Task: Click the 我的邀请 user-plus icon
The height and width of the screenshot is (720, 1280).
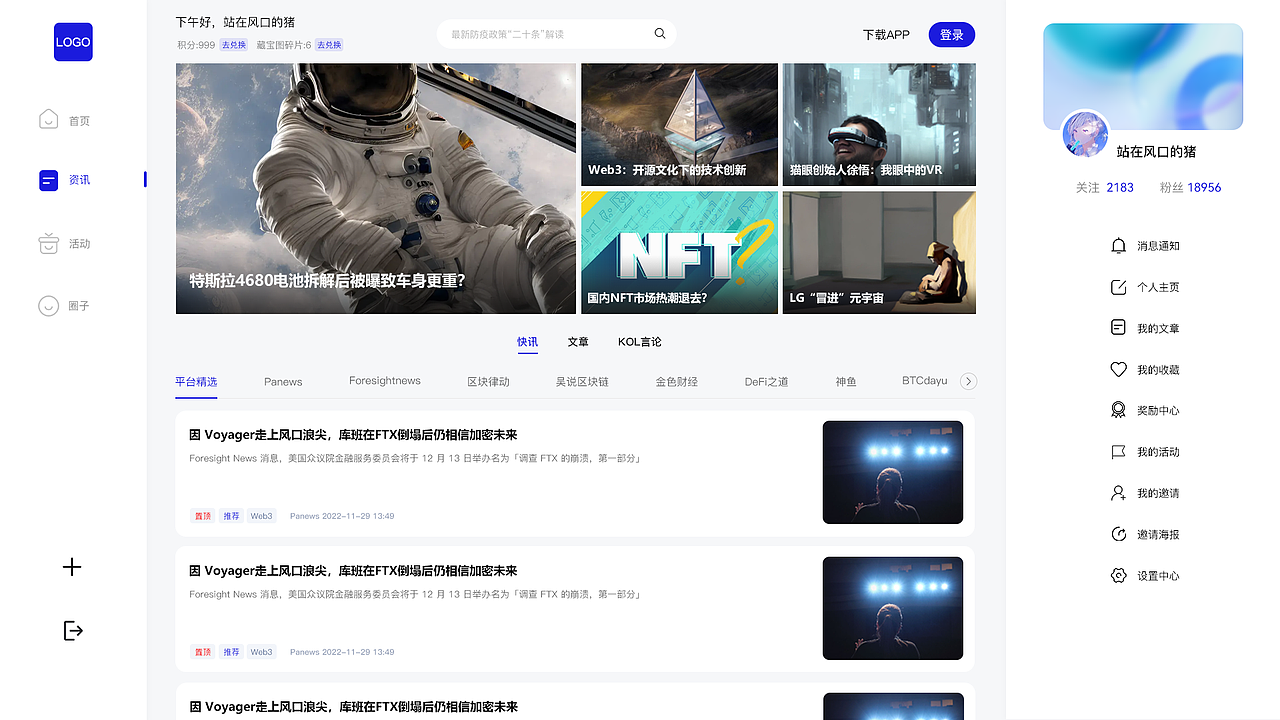Action: 1119,493
